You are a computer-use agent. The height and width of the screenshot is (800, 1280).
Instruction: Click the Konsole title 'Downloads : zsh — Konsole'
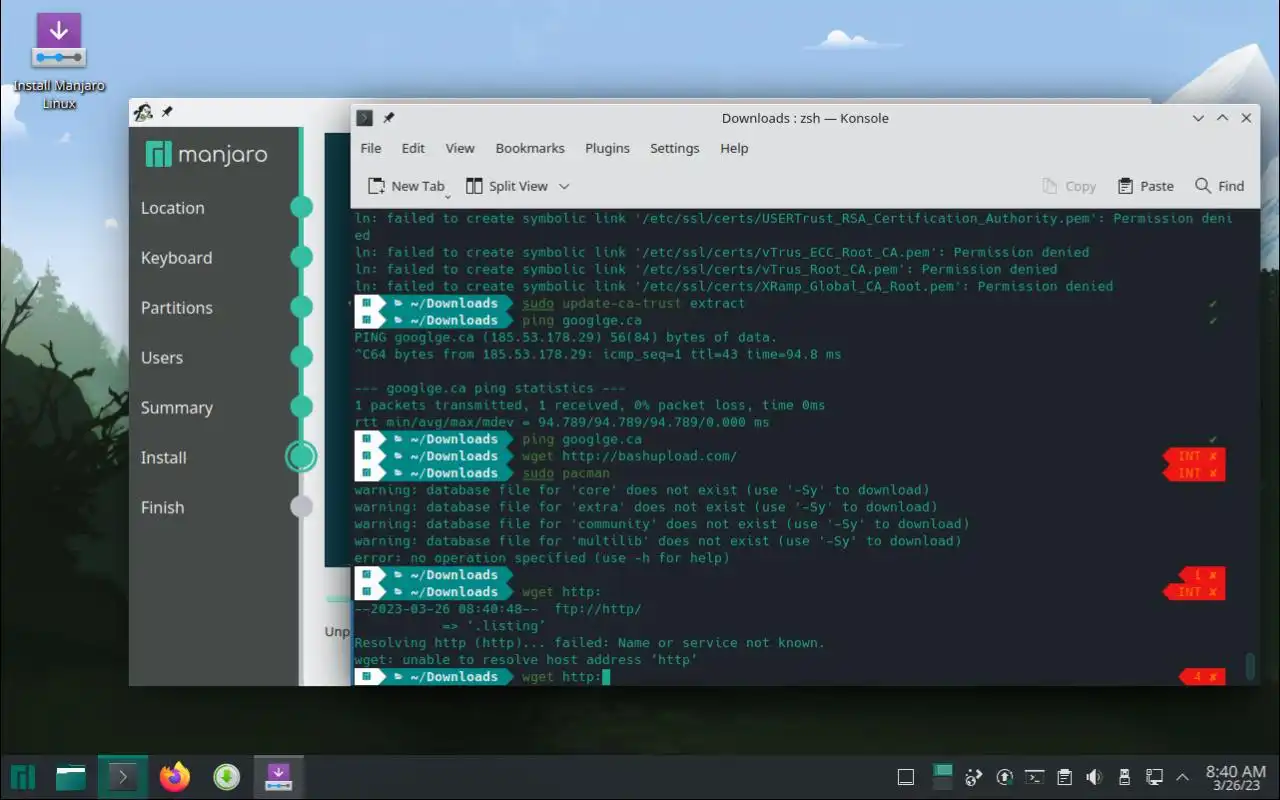[x=805, y=118]
